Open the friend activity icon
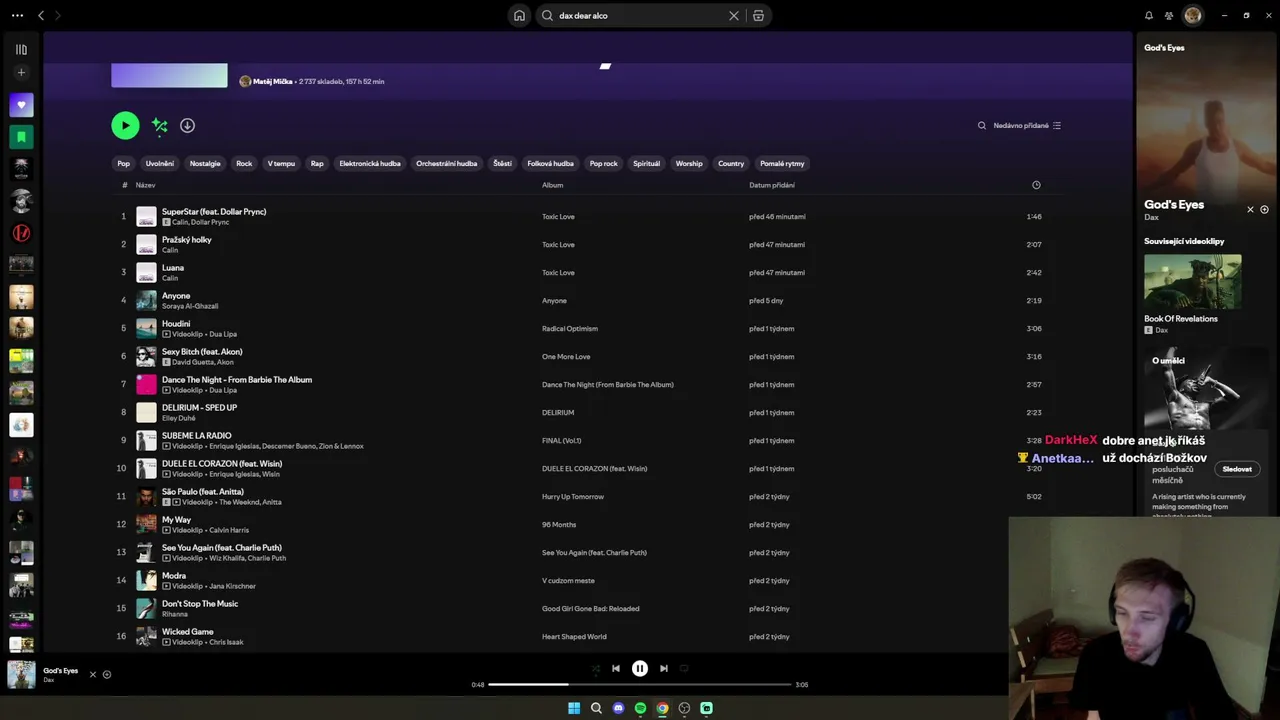The image size is (1280, 720). click(1169, 16)
